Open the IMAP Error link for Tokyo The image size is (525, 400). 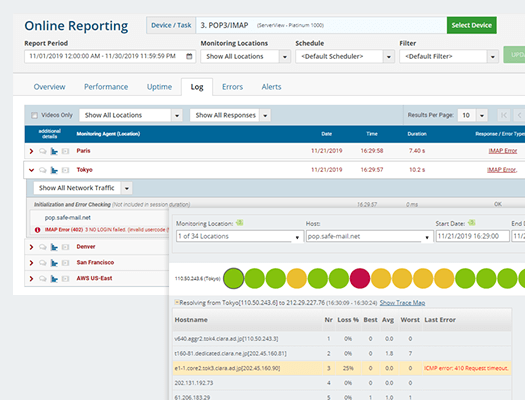pos(502,170)
